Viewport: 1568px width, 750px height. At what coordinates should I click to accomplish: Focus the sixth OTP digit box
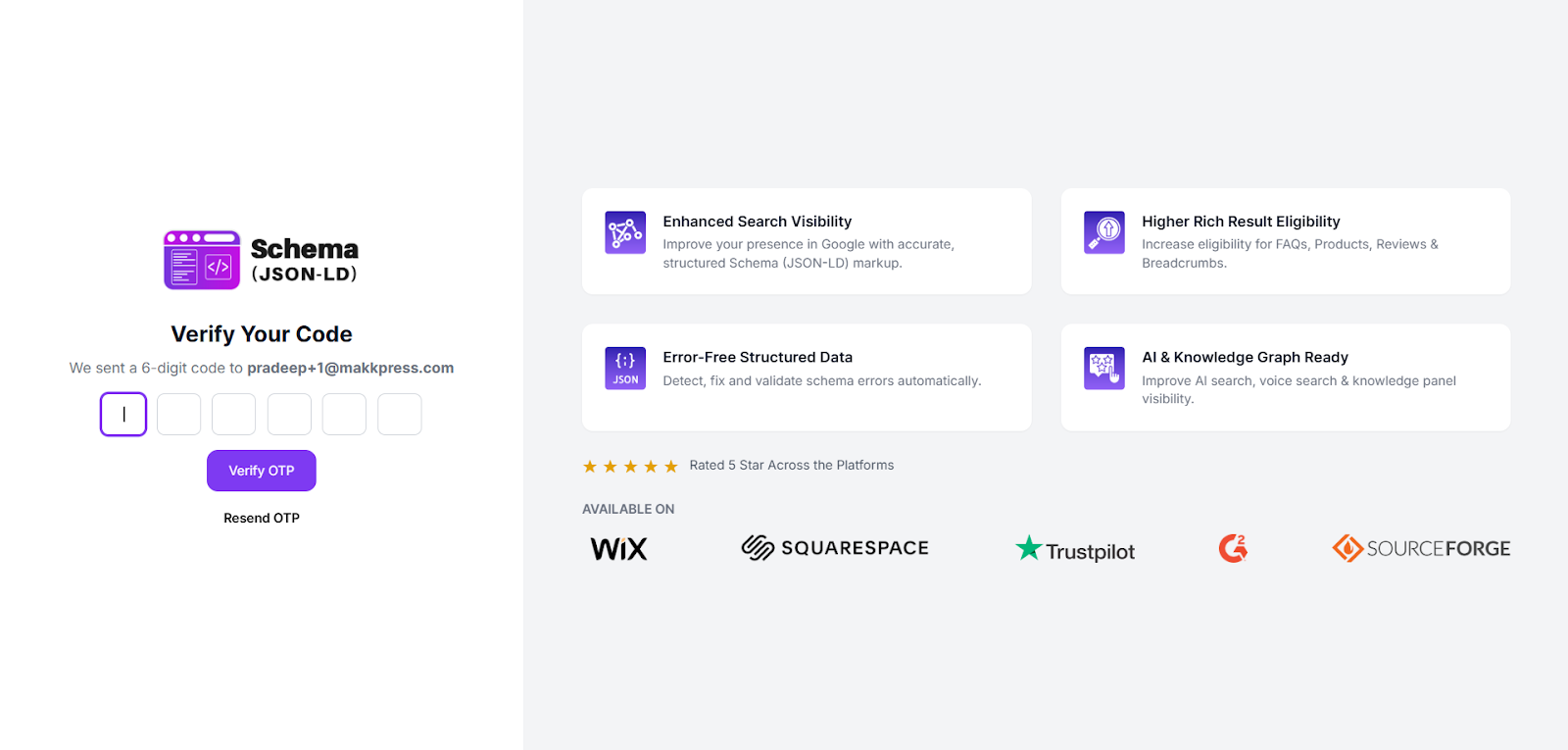click(x=400, y=415)
